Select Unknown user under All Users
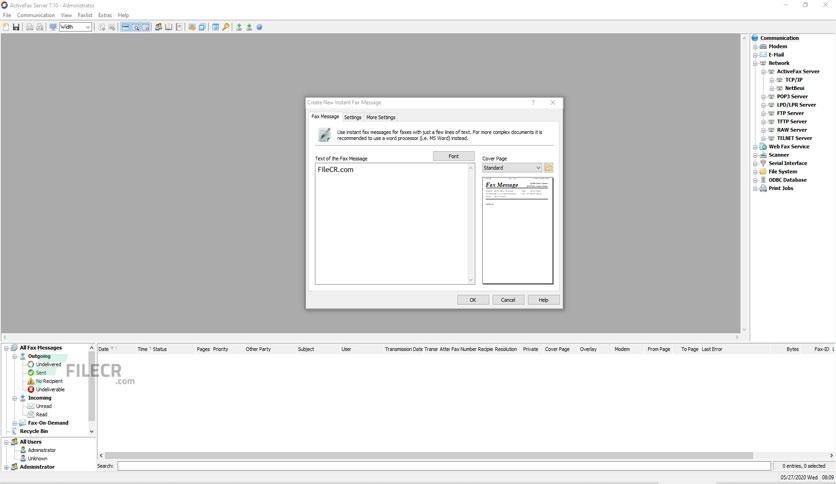The image size is (836, 484). 37,458
